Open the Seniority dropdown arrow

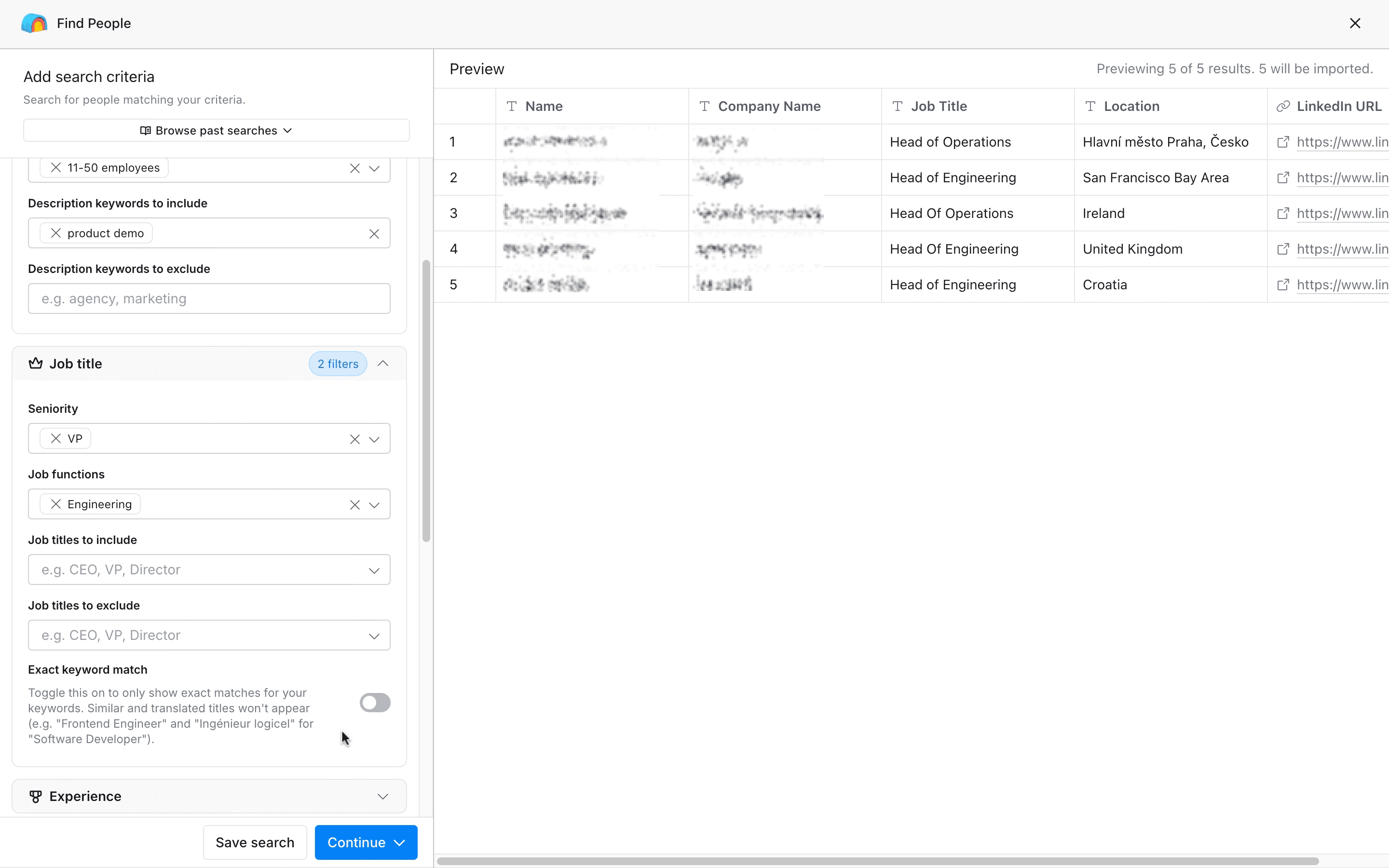tap(374, 439)
